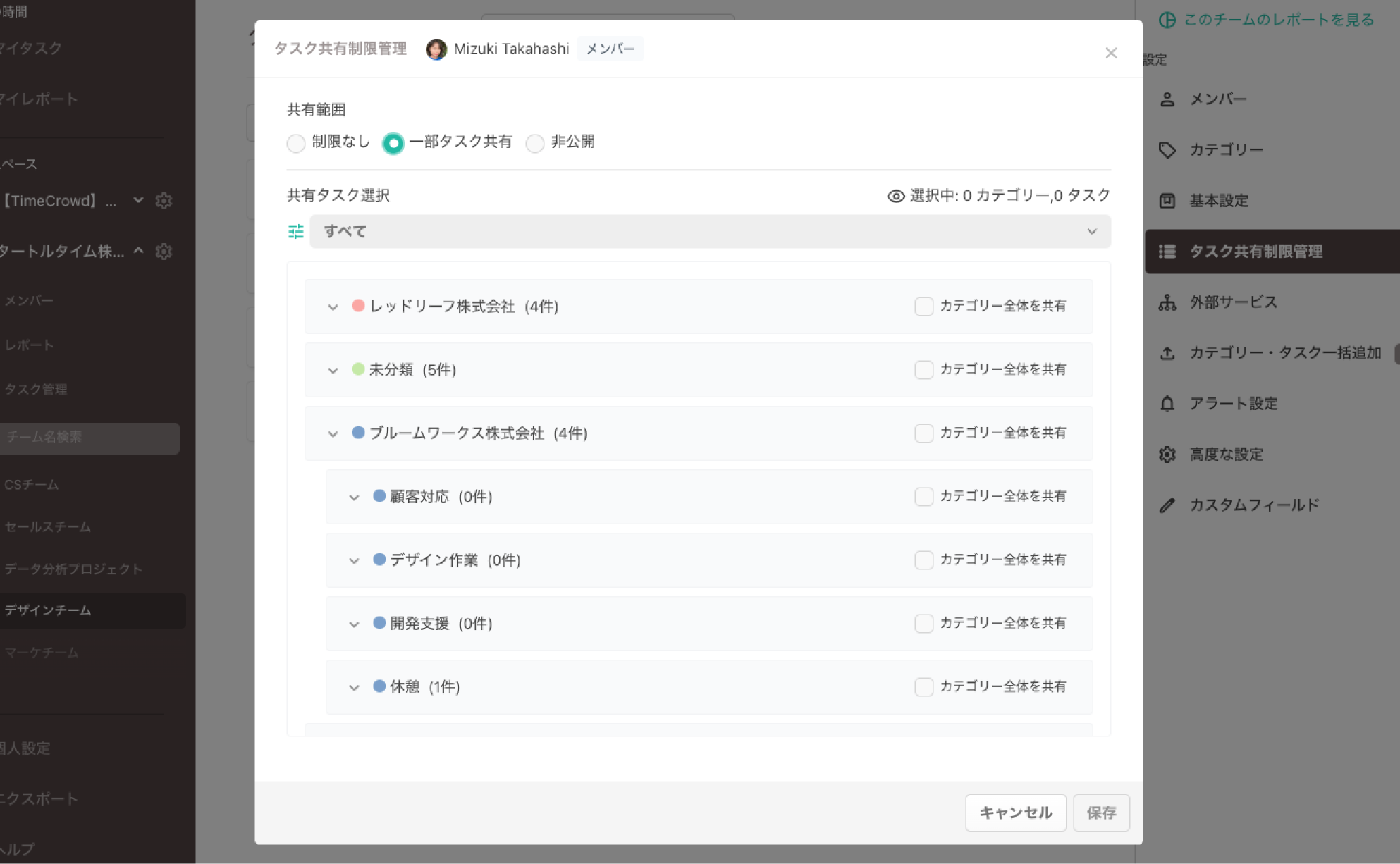The width and height of the screenshot is (1400, 864).
Task: Collapse the ブルームワークス株式会社 category
Action: pyautogui.click(x=333, y=434)
